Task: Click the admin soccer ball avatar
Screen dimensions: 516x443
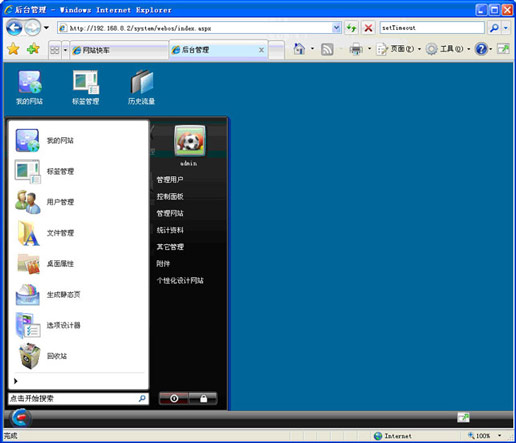Action: click(190, 141)
